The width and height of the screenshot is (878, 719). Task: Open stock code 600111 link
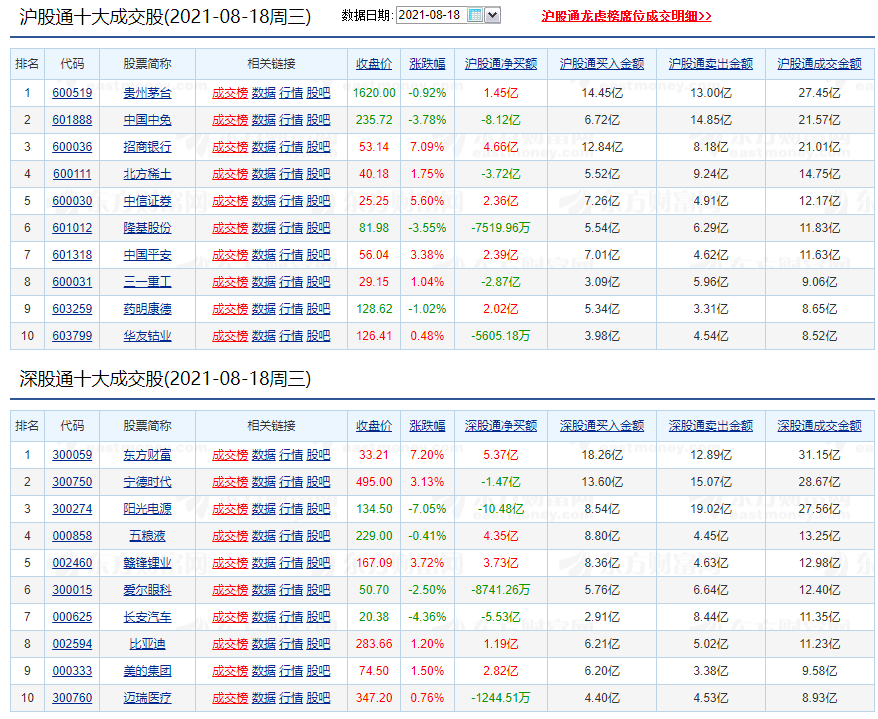tap(72, 174)
